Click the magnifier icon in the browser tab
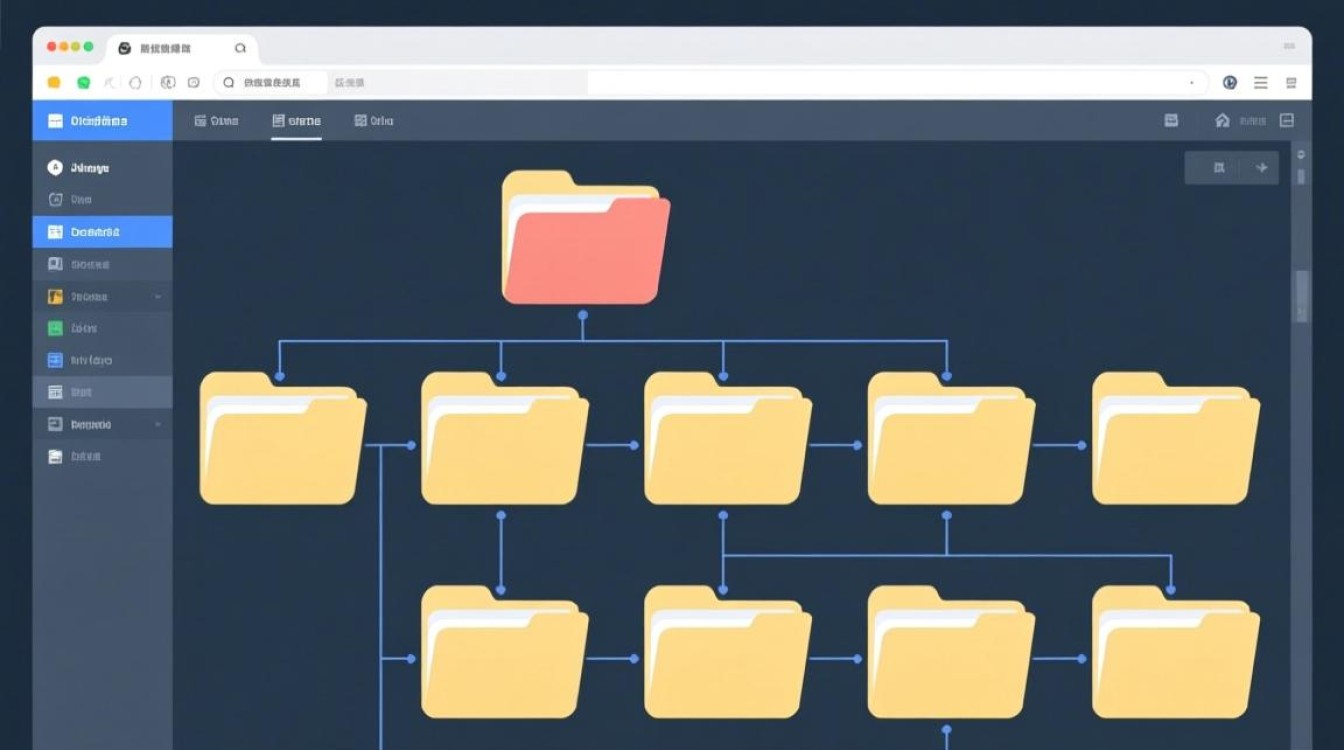1344x750 pixels. click(x=240, y=48)
